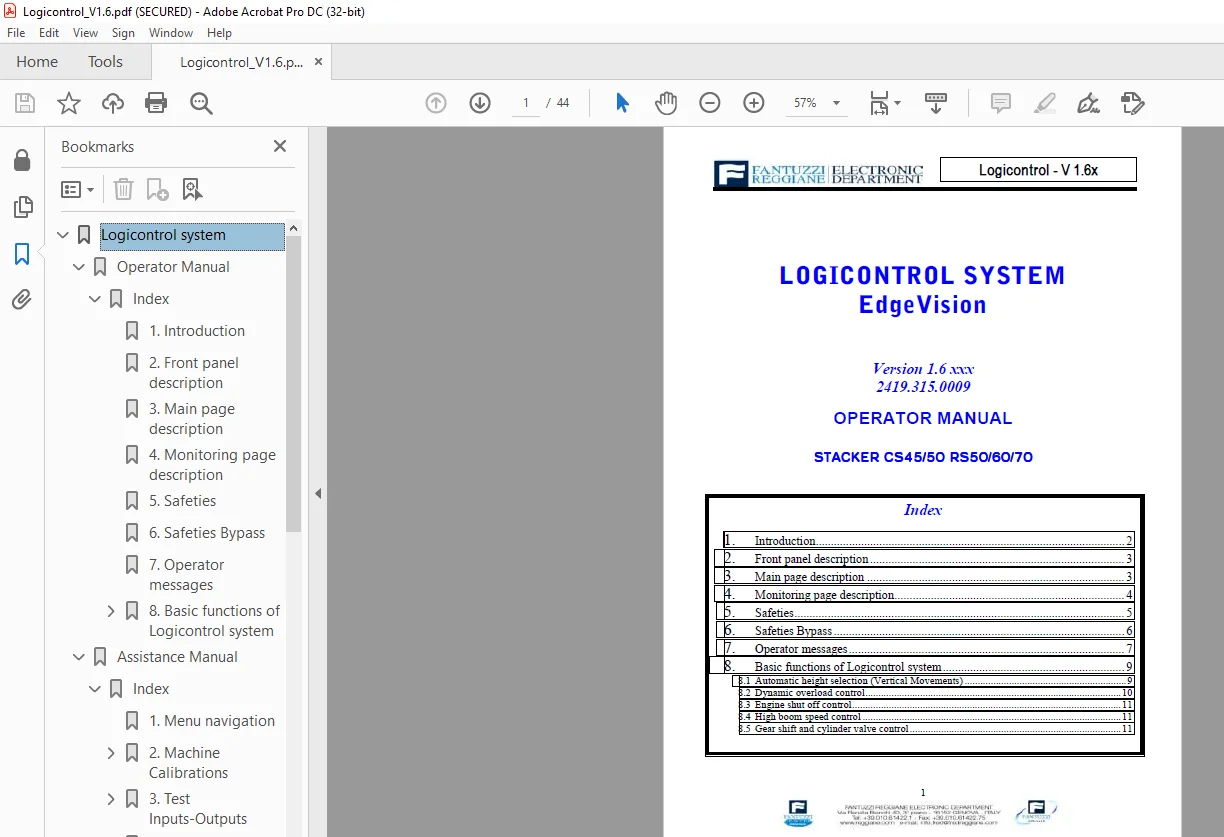This screenshot has width=1224, height=837.
Task: Collapse the Index bookmark under Assistance Manual
Action: click(95, 689)
